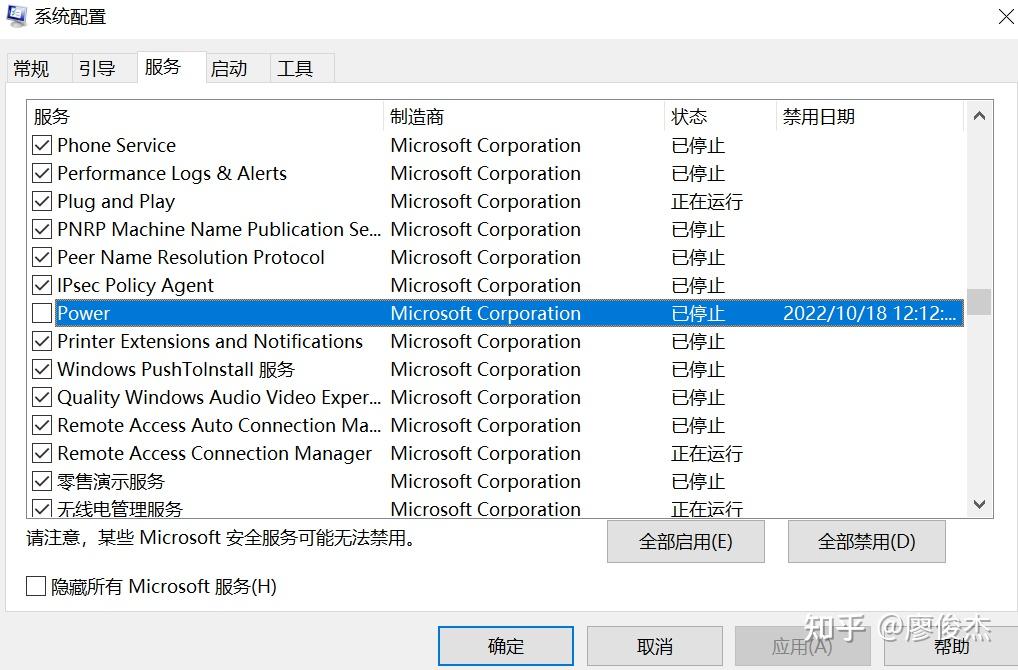Viewport: 1018px width, 670px height.
Task: Disable the 无线电管理服务 checkbox
Action: (x=40, y=507)
